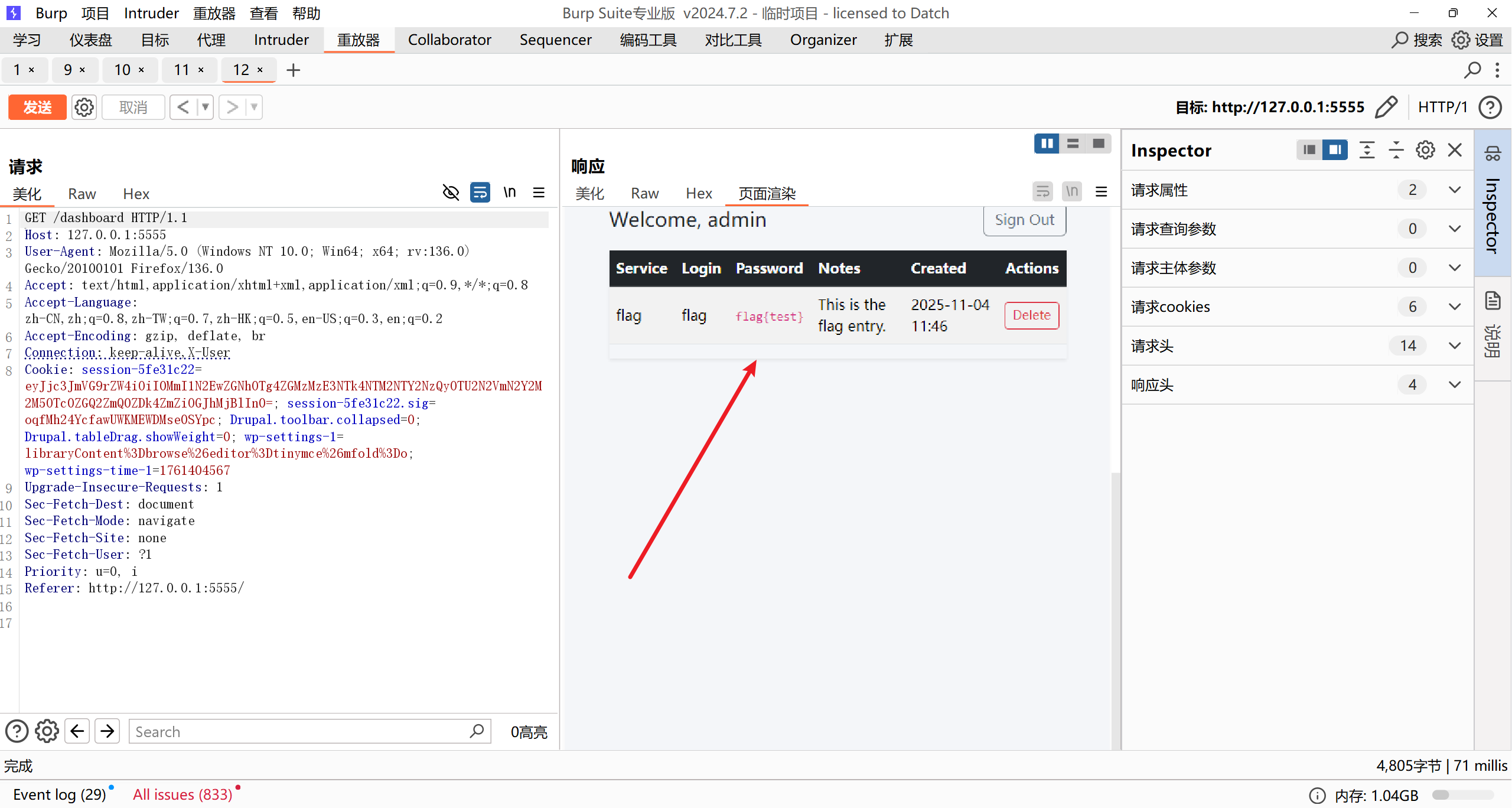Screen dimensions: 1512x808
Task: Toggle hide non-printable characters eye icon
Action: [451, 193]
